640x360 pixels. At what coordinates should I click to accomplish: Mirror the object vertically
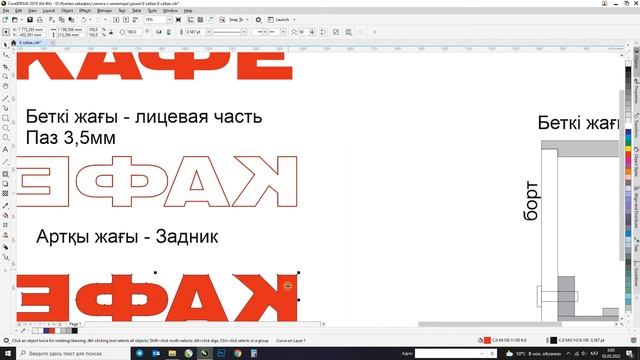point(169,32)
